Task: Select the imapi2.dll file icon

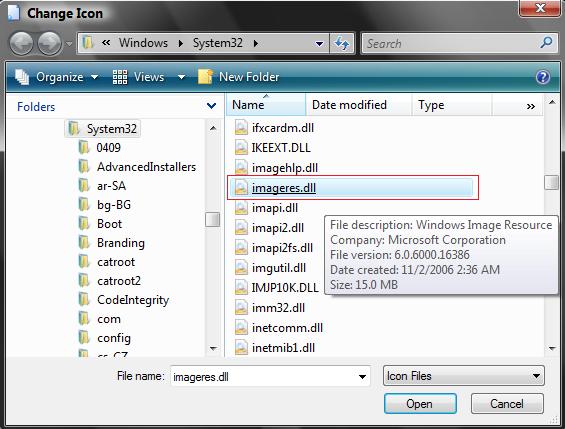Action: [241, 228]
